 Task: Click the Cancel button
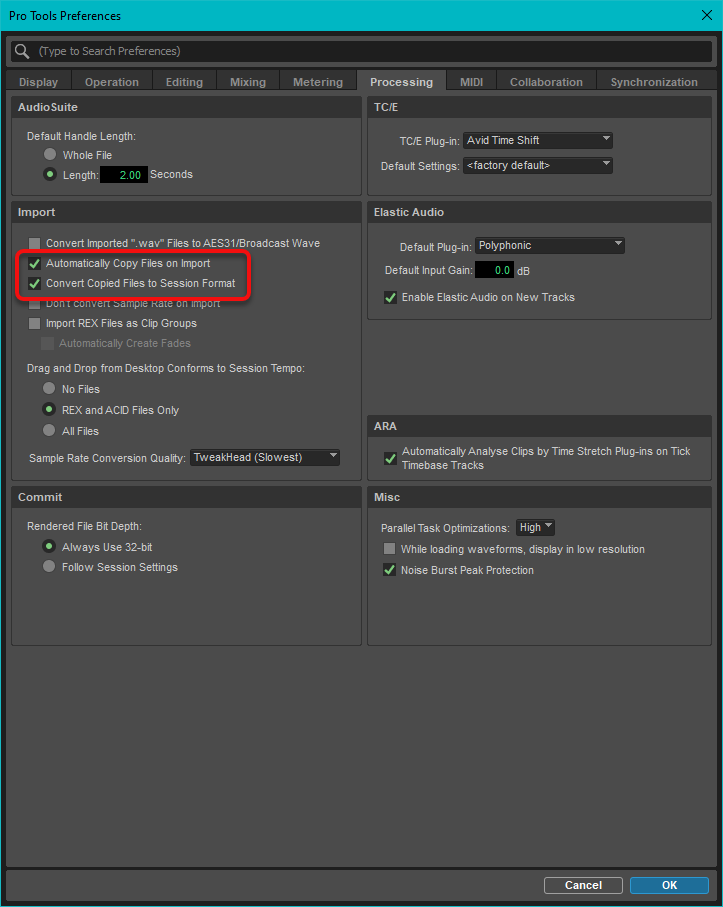[583, 885]
